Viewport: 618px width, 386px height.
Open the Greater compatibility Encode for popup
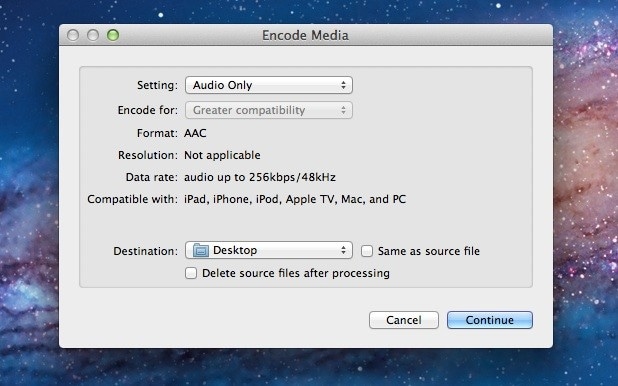click(269, 110)
